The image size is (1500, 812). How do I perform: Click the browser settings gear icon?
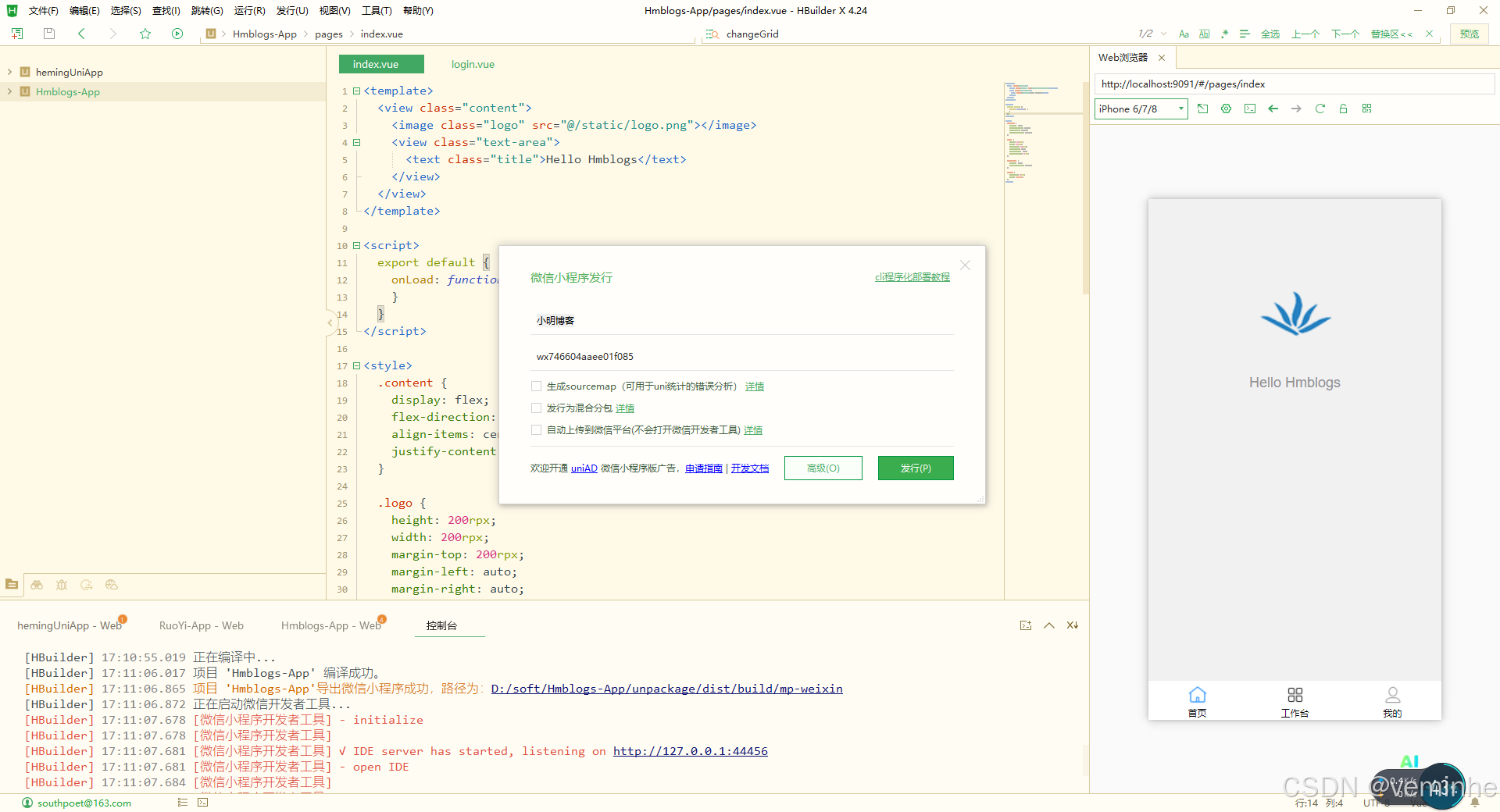[1227, 109]
